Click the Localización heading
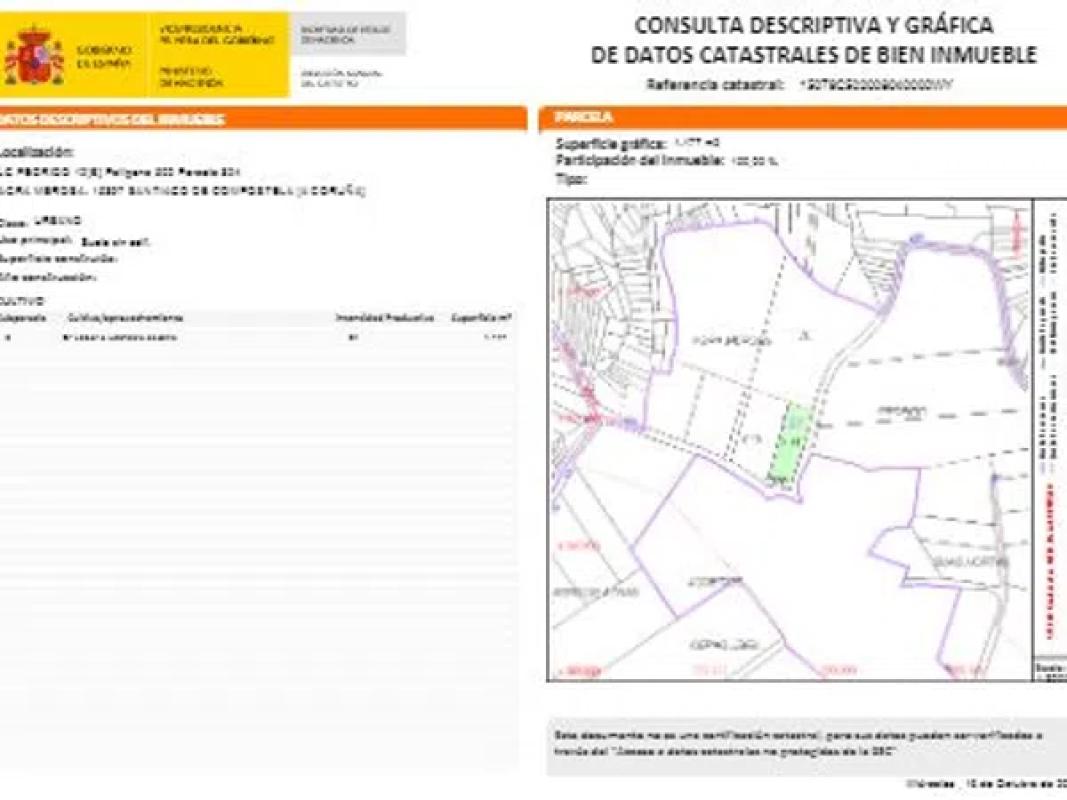 coord(37,152)
